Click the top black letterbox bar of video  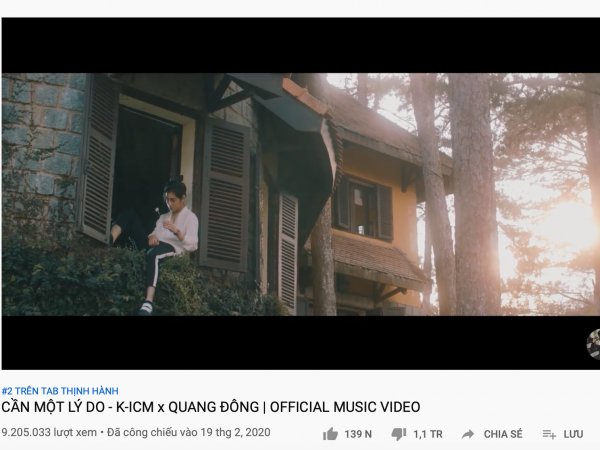(x=301, y=45)
